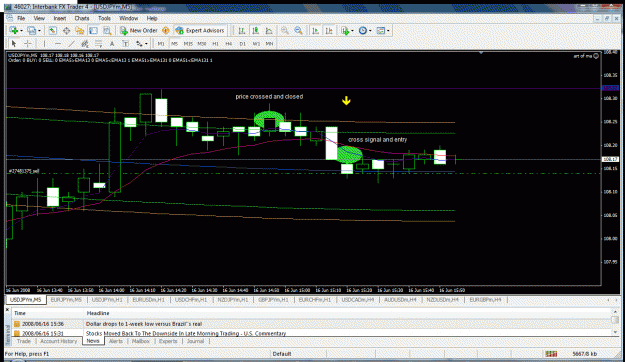Select the horizontal line tool
This screenshot has height=362, width=625.
(x=58, y=43)
